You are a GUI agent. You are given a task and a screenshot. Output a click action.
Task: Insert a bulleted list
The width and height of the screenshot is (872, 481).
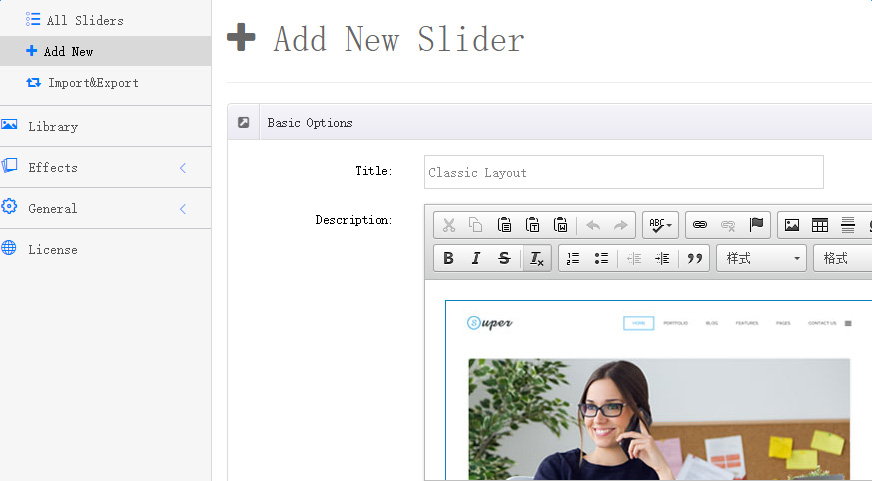coord(601,258)
